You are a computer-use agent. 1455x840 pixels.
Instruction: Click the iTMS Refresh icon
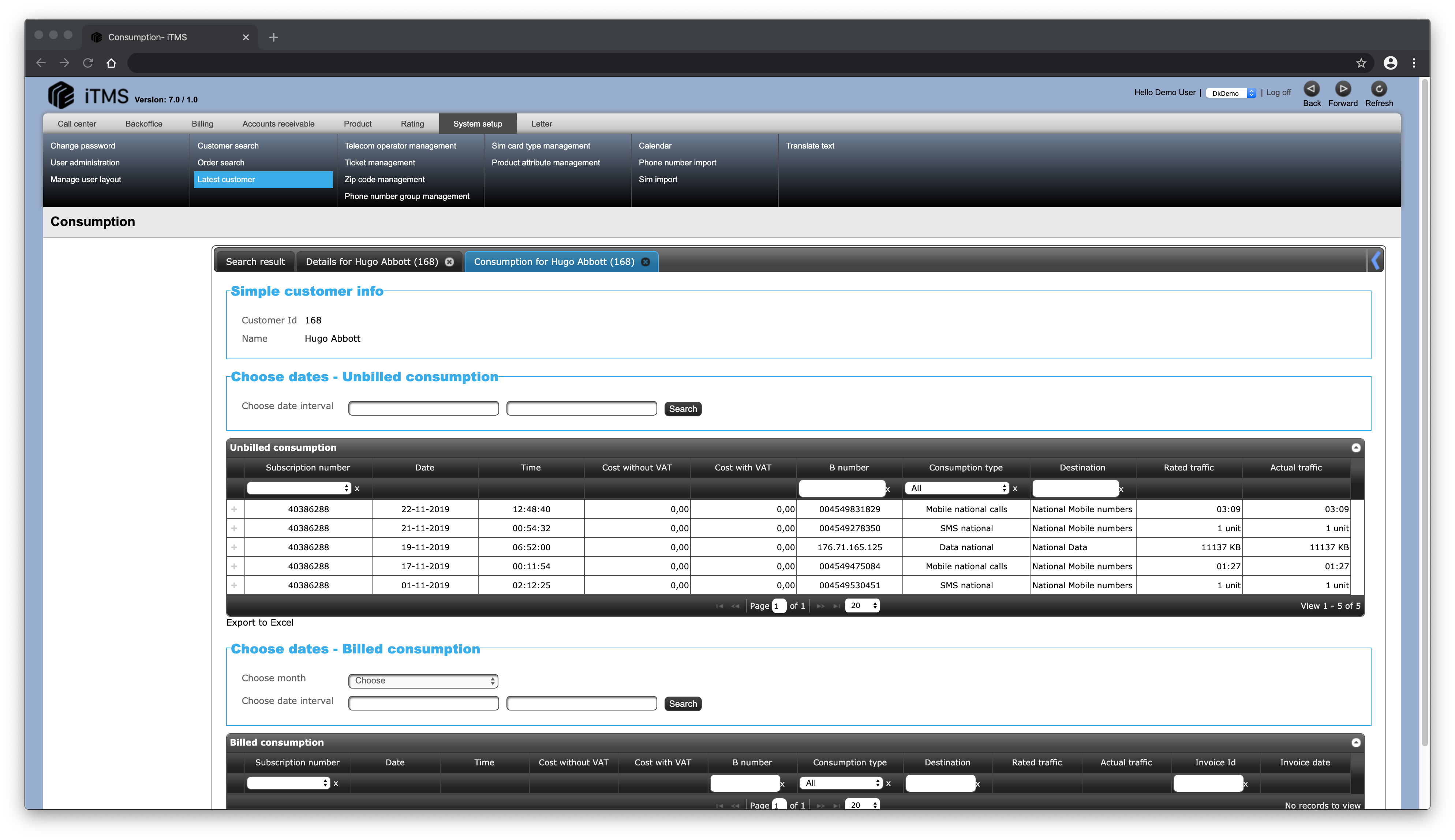click(1378, 89)
